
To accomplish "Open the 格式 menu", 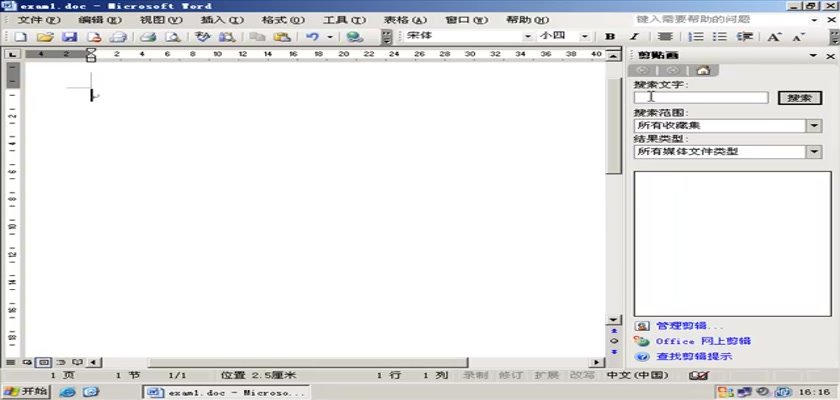I will 283,20.
